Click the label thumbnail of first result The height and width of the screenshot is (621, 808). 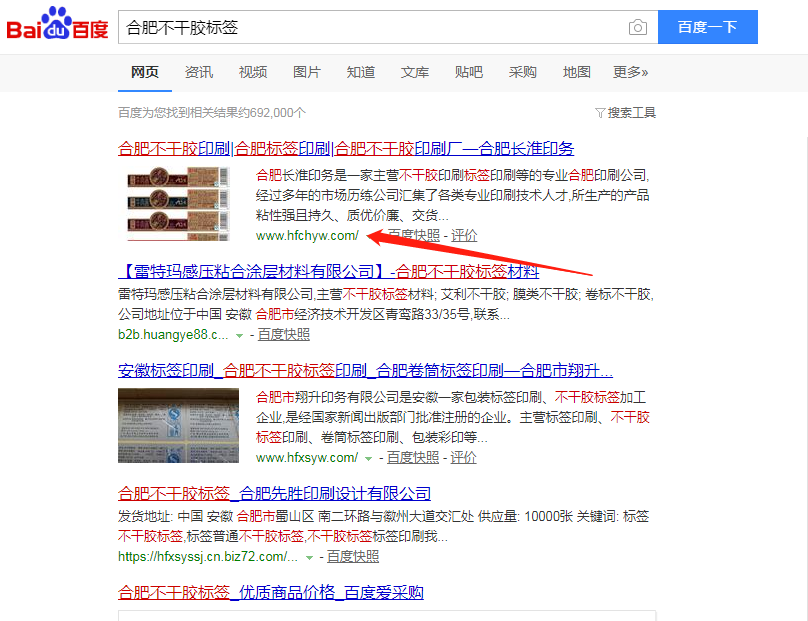pyautogui.click(x=178, y=204)
